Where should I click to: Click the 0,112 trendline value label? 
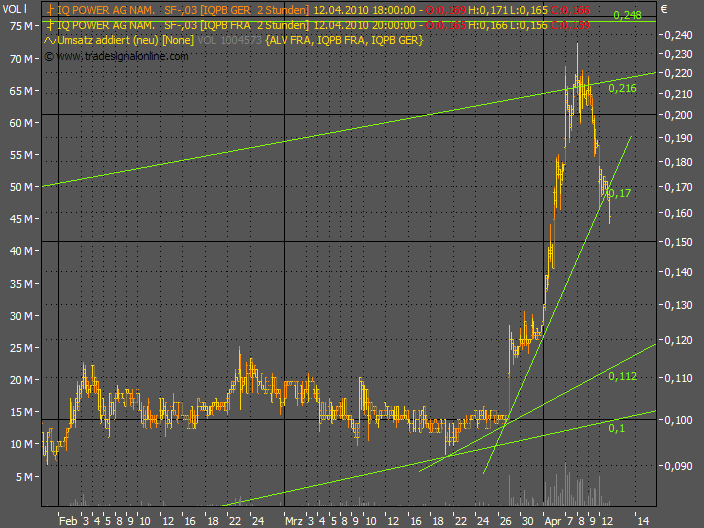(622, 376)
